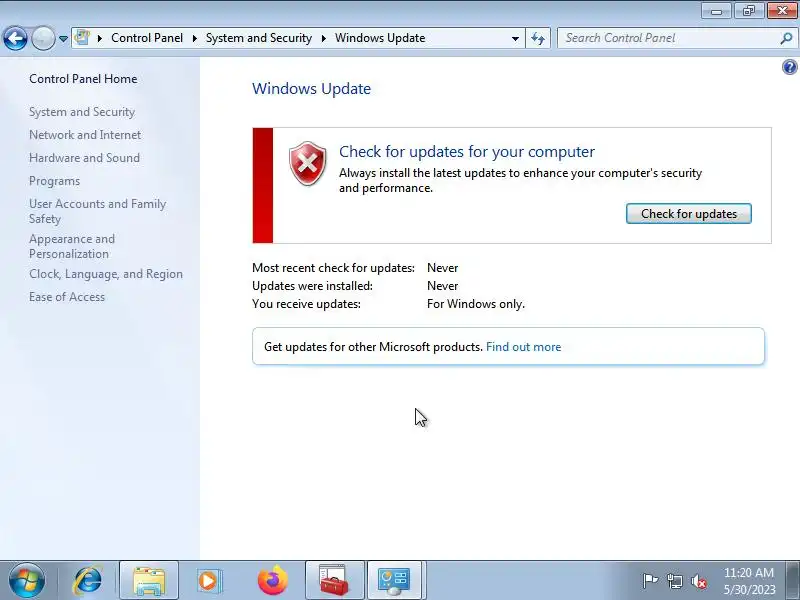
Task: Go back using the blue Back arrow
Action: [x=15, y=38]
